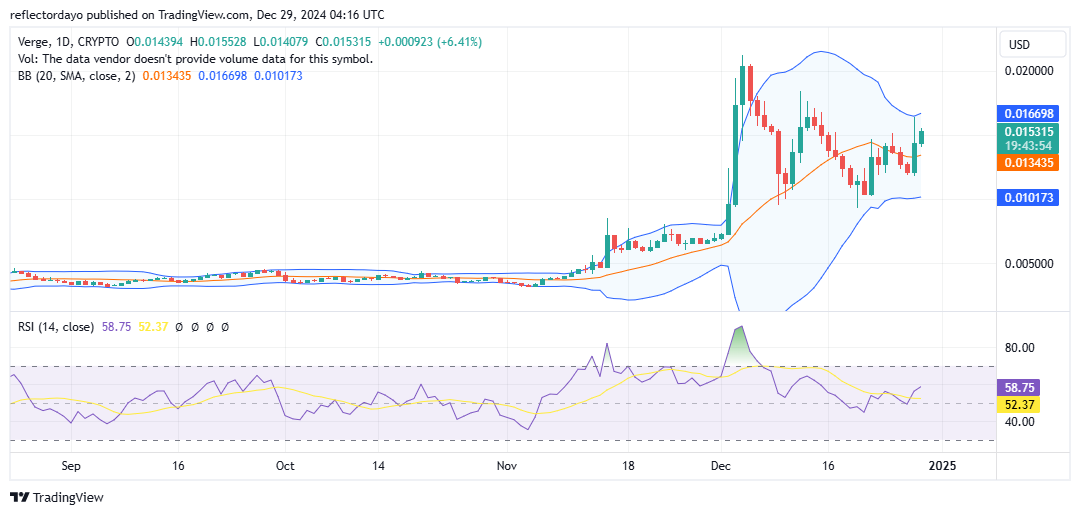Click the latest green candlestick
The height and width of the screenshot is (515, 1080).
tap(922, 137)
